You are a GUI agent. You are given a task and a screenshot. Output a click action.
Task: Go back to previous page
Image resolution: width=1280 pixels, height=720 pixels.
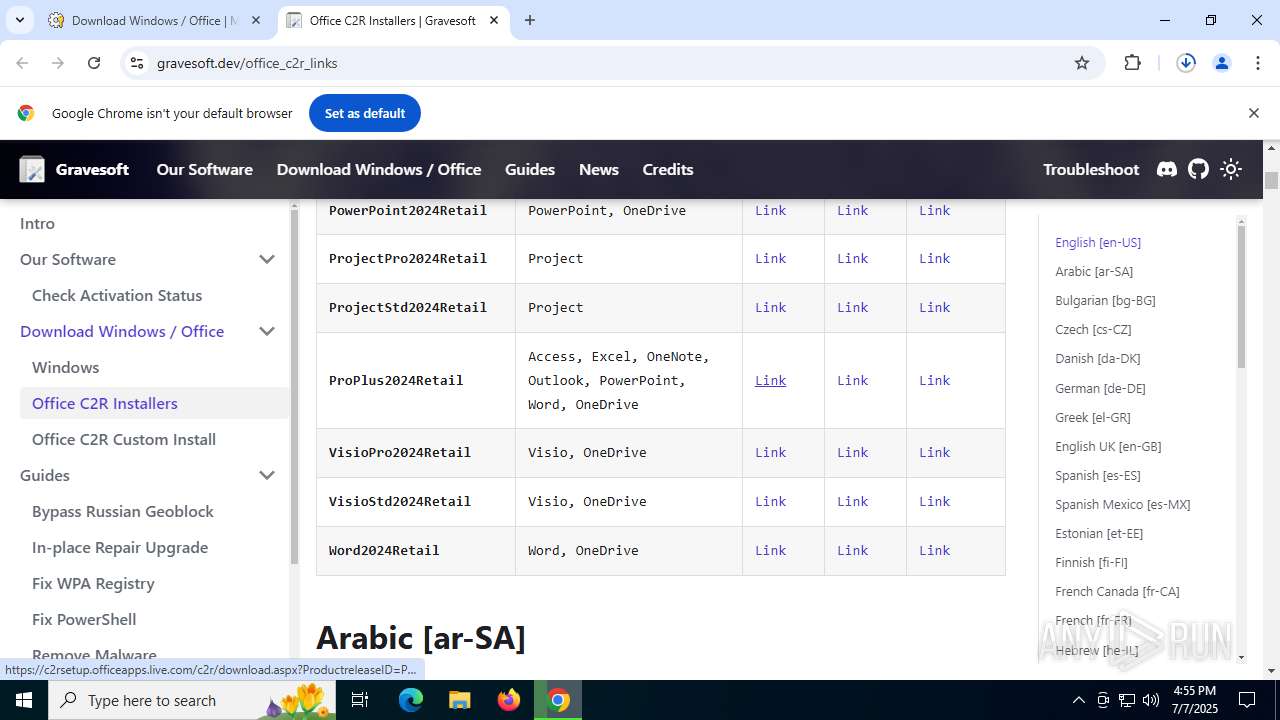pyautogui.click(x=22, y=63)
